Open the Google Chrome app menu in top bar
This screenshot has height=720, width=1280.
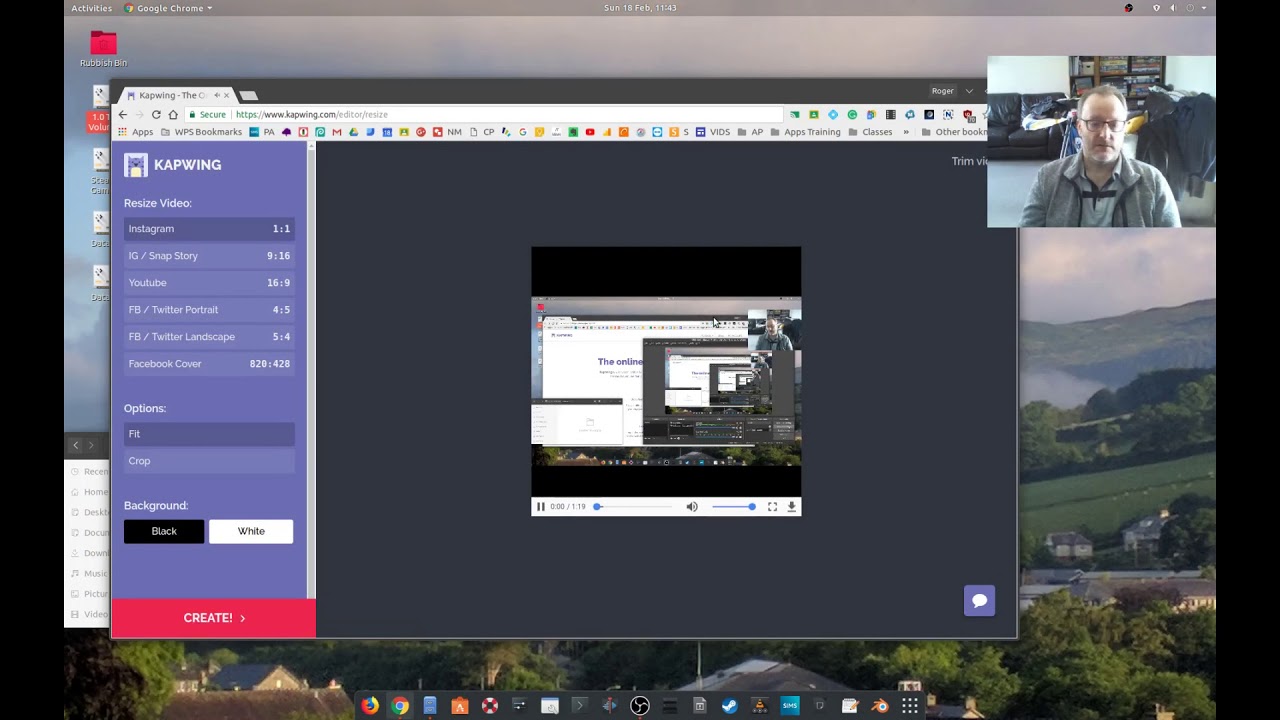[168, 8]
